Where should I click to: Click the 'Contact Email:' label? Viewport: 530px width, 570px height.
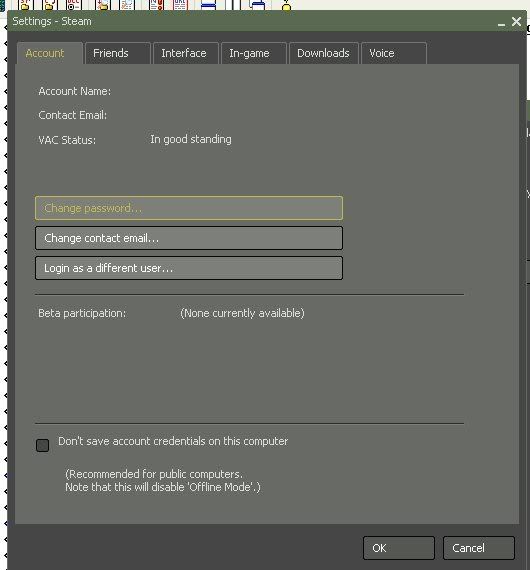click(x=73, y=115)
